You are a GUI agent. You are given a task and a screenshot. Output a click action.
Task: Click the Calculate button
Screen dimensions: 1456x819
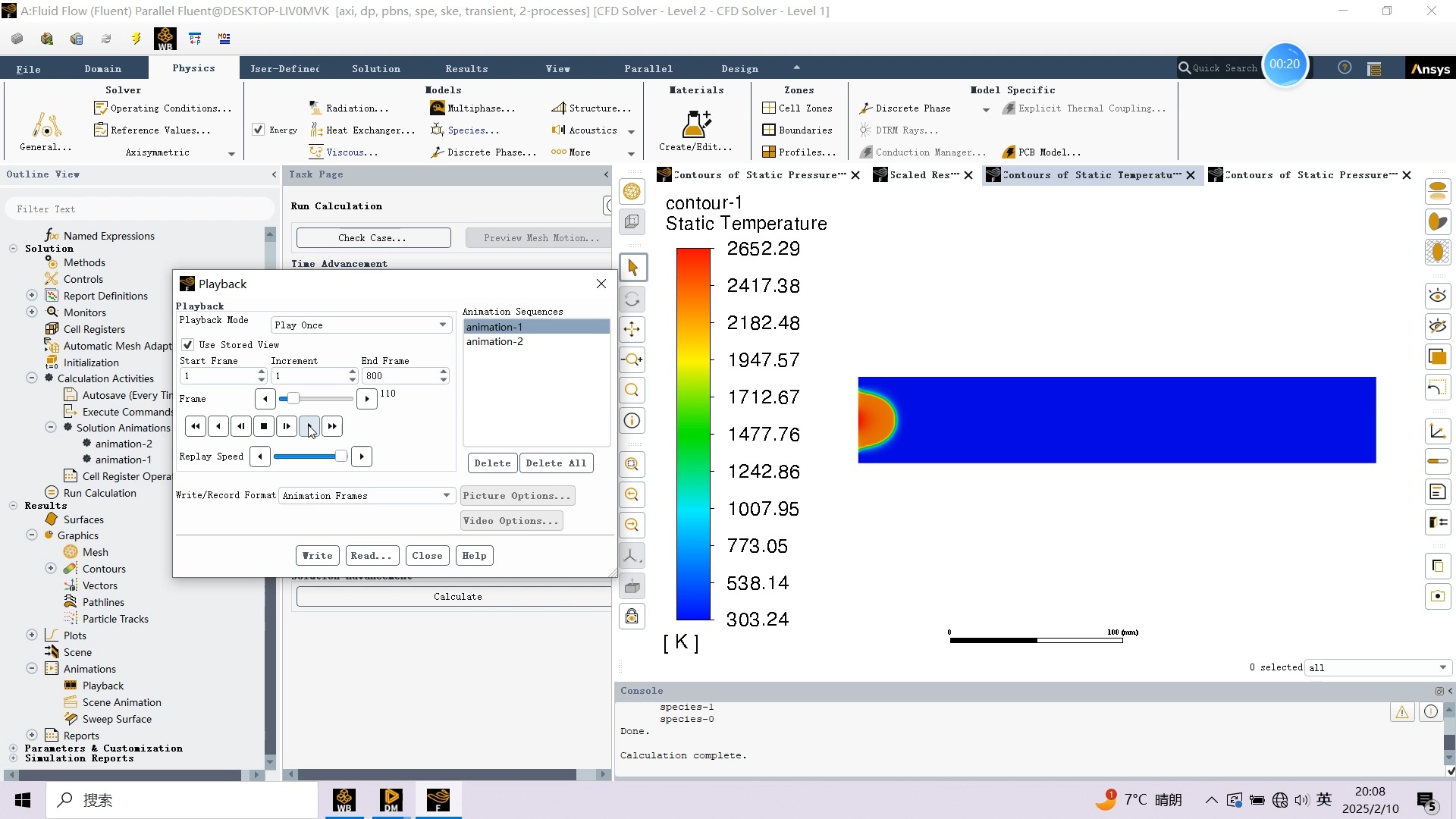(x=457, y=597)
